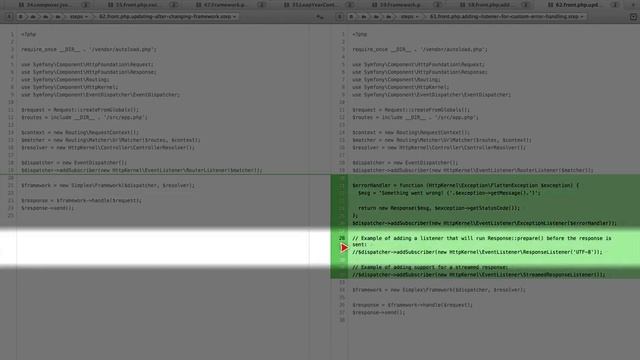
Task: Click the '$response->send();' line in left pane
Action: 47,208
